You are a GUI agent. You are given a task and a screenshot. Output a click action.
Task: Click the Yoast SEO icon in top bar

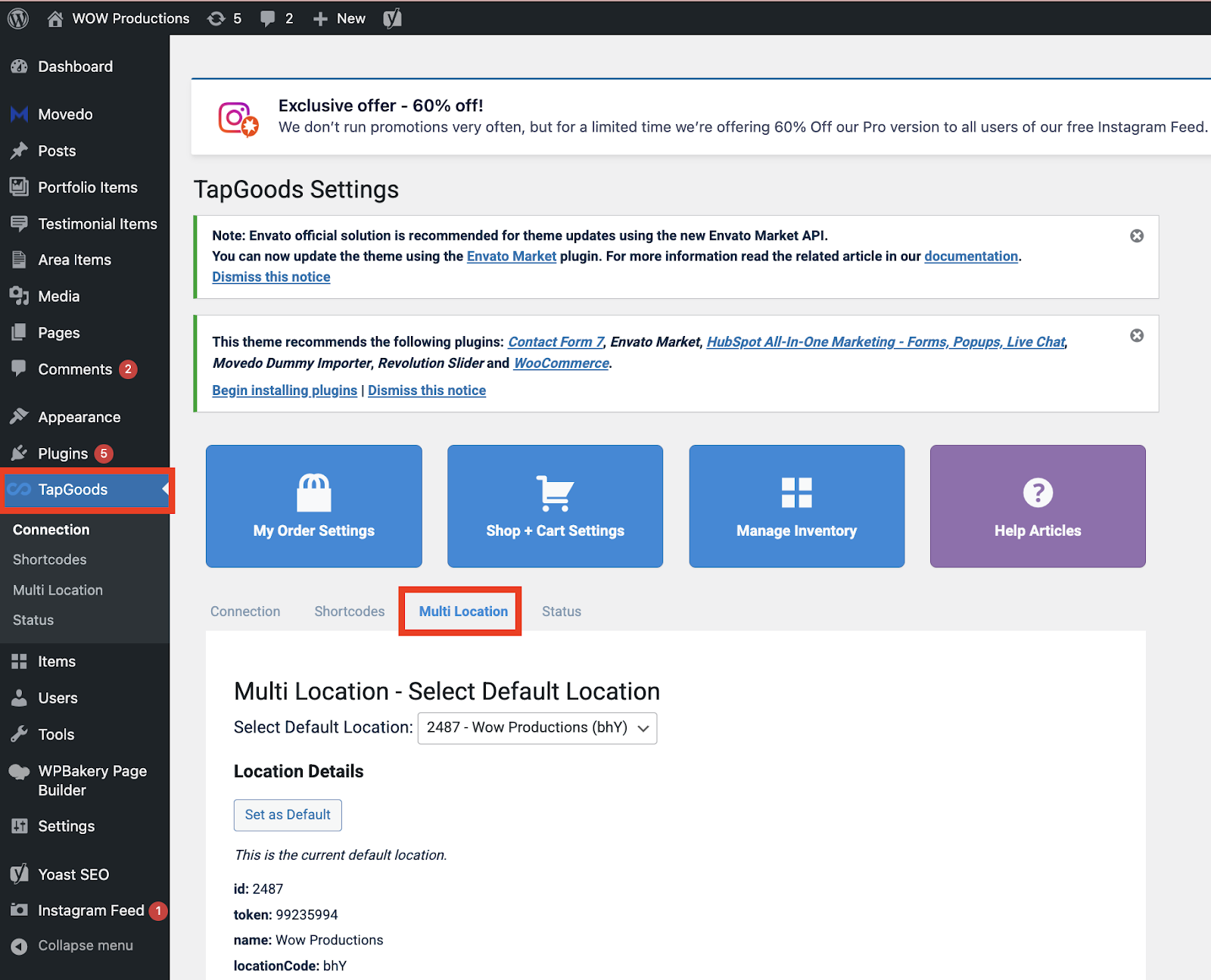(x=392, y=18)
